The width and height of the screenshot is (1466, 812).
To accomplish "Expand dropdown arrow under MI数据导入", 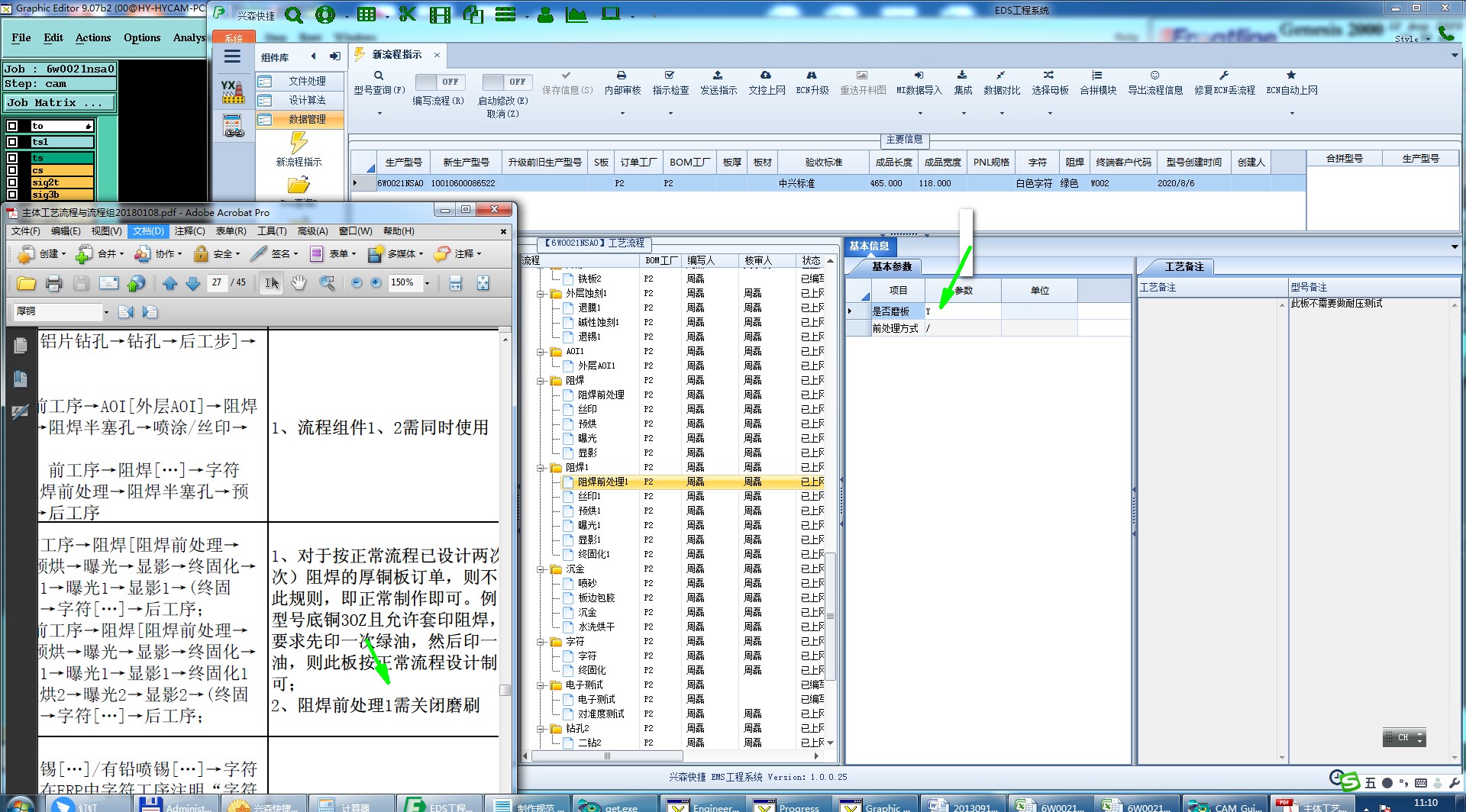I will click(x=919, y=114).
